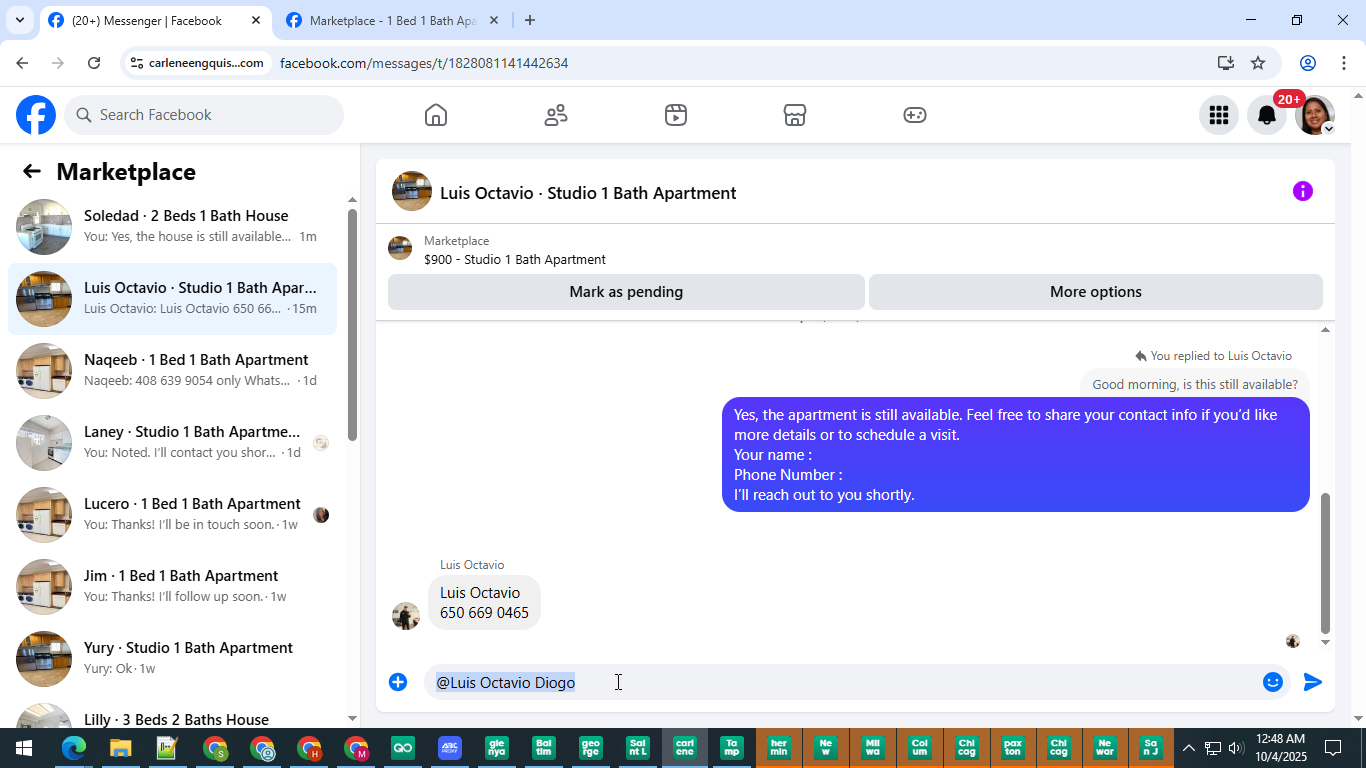
Task: Open File Explorer from the taskbar
Action: pos(120,748)
